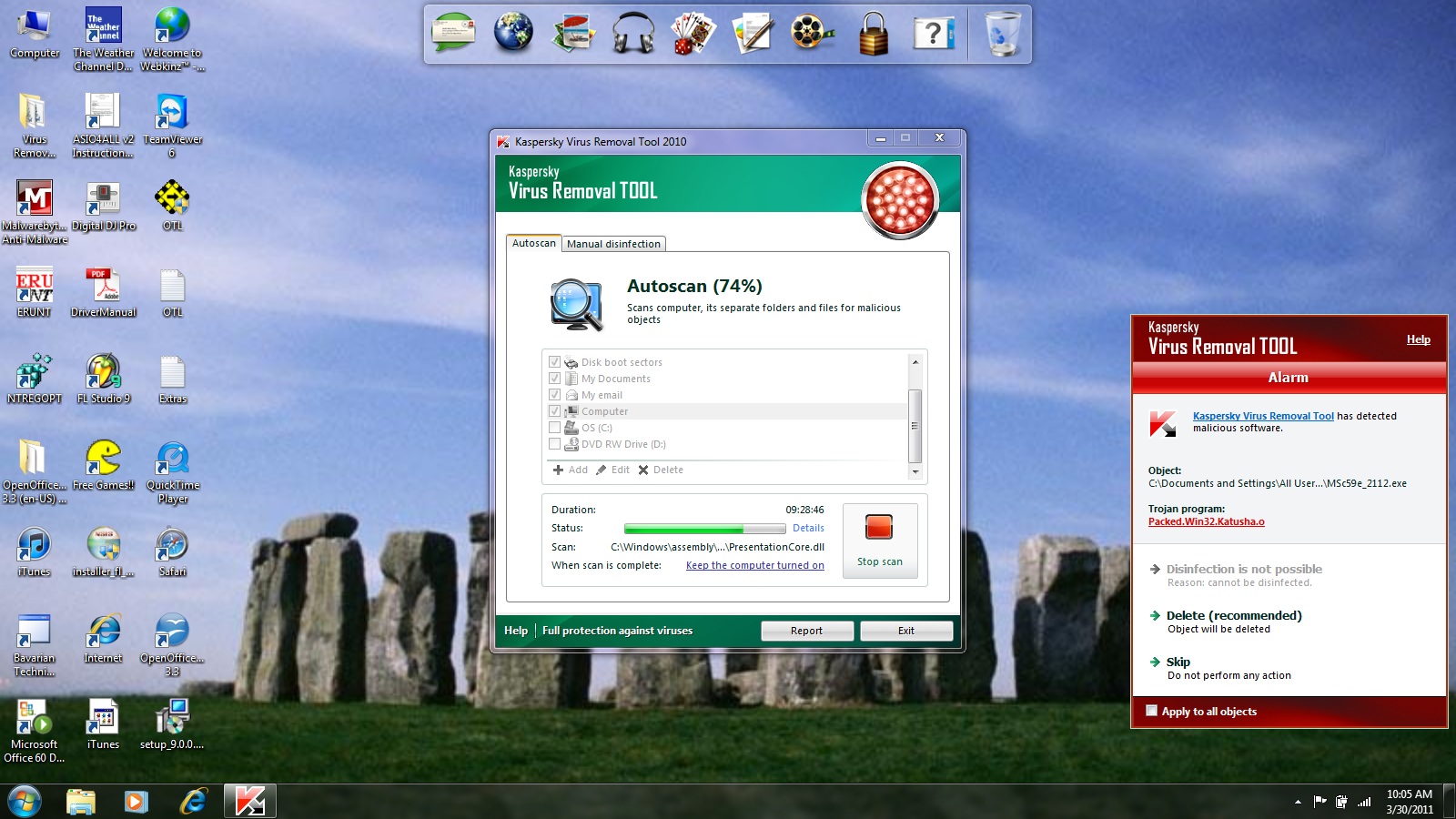The image size is (1456, 819).
Task: Click the scan status progress bar
Action: (x=704, y=529)
